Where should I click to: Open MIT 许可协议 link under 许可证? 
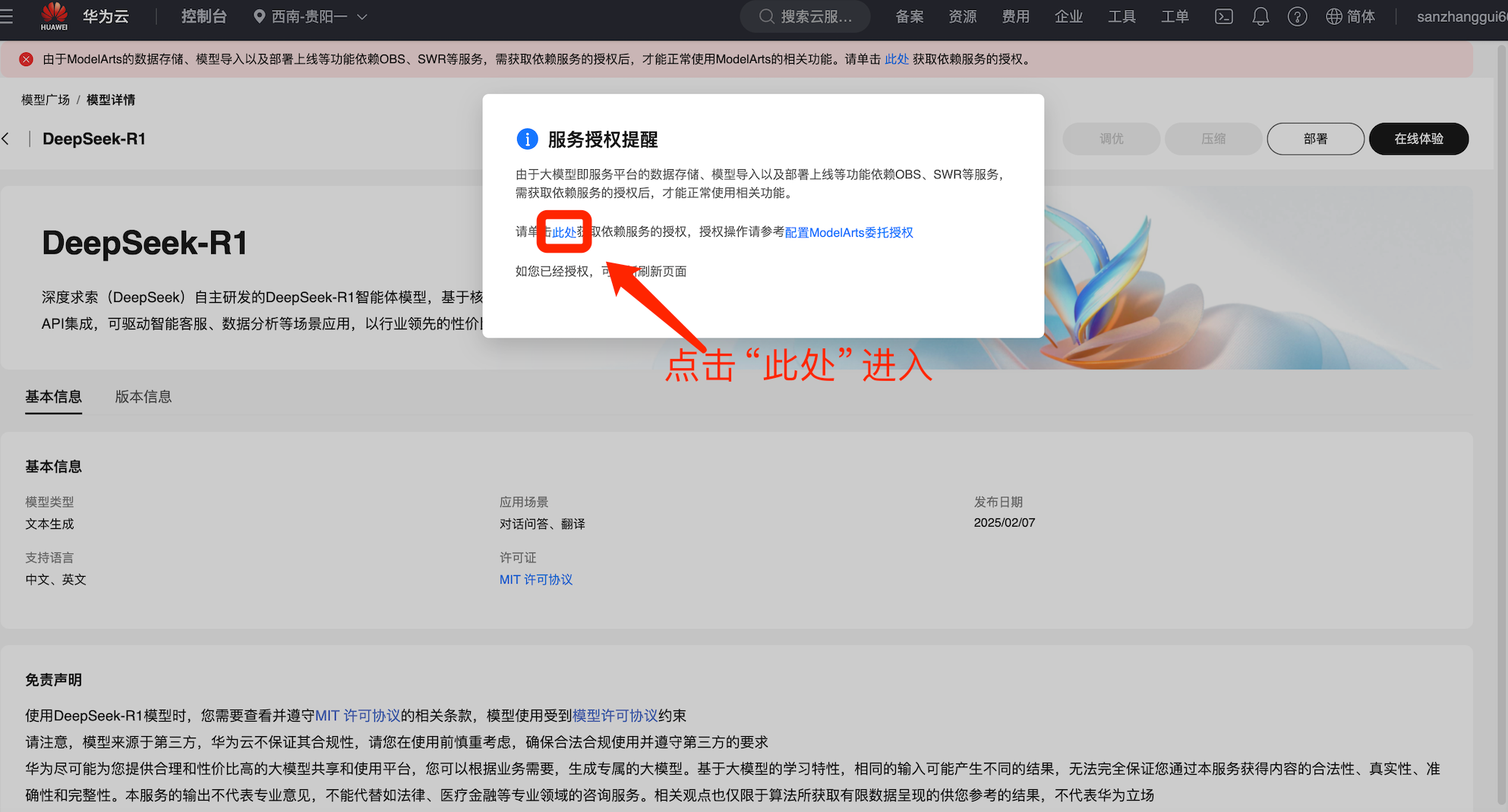536,580
